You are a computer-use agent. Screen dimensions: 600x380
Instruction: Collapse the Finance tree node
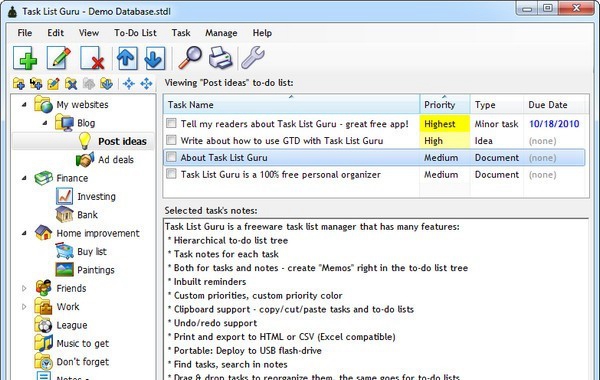pos(24,178)
